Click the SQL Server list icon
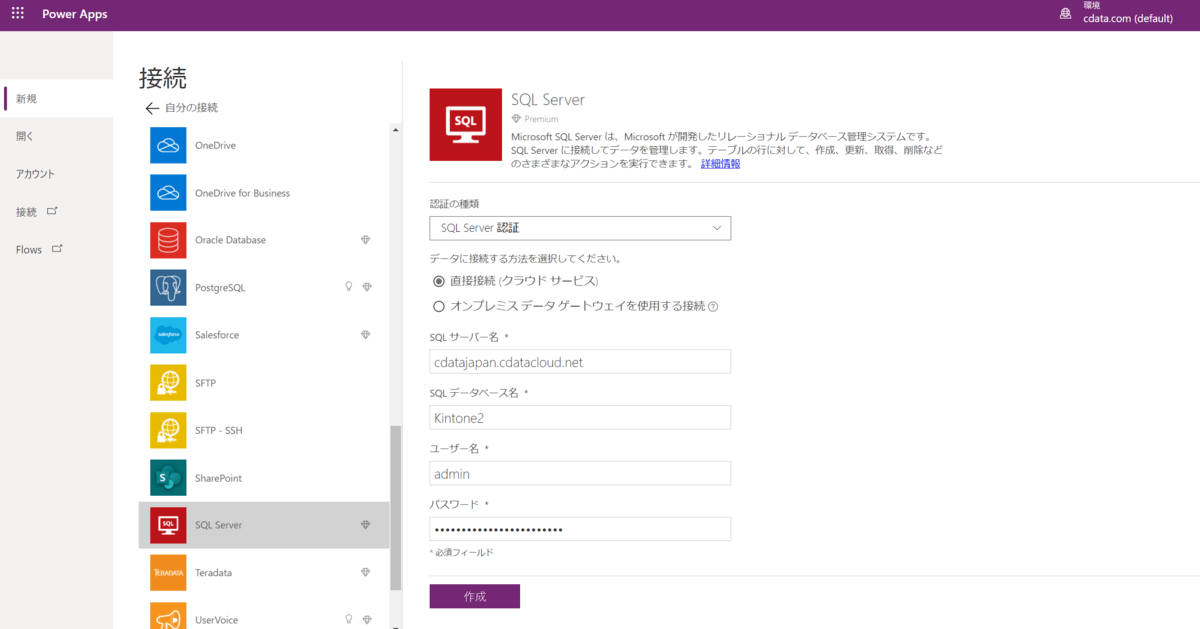The image size is (1200, 629). click(x=168, y=525)
